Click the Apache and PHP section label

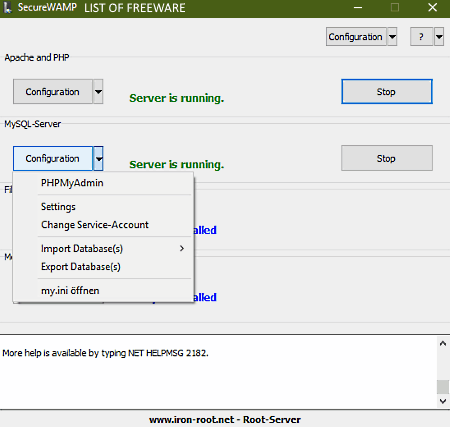(37, 57)
